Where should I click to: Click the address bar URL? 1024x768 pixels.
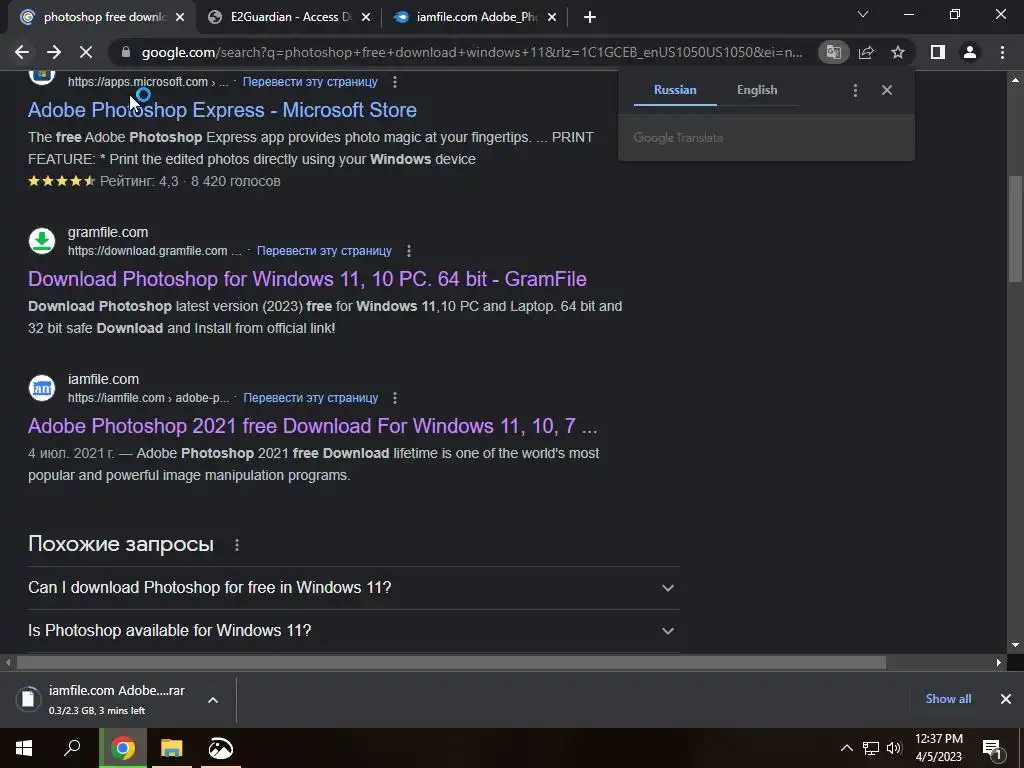coord(472,52)
